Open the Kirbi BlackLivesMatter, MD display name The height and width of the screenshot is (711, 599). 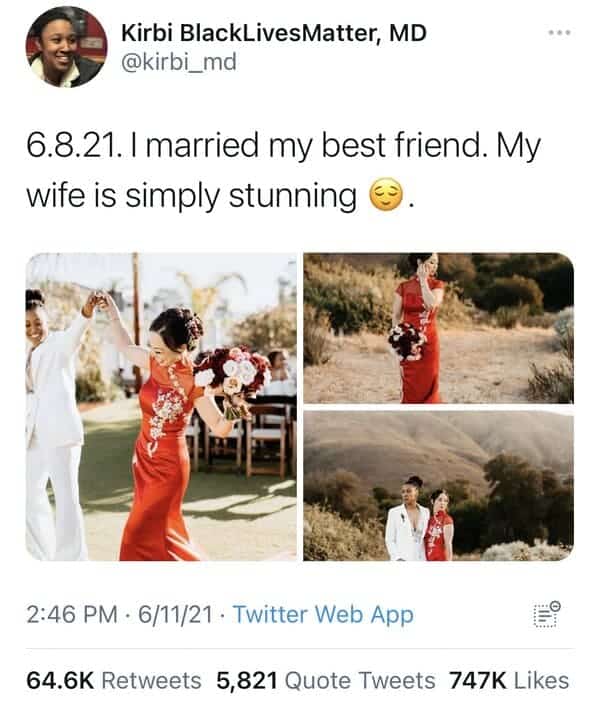pyautogui.click(x=274, y=33)
